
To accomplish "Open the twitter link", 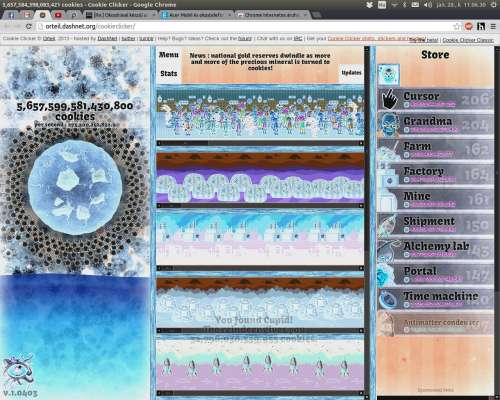I will point(128,39).
